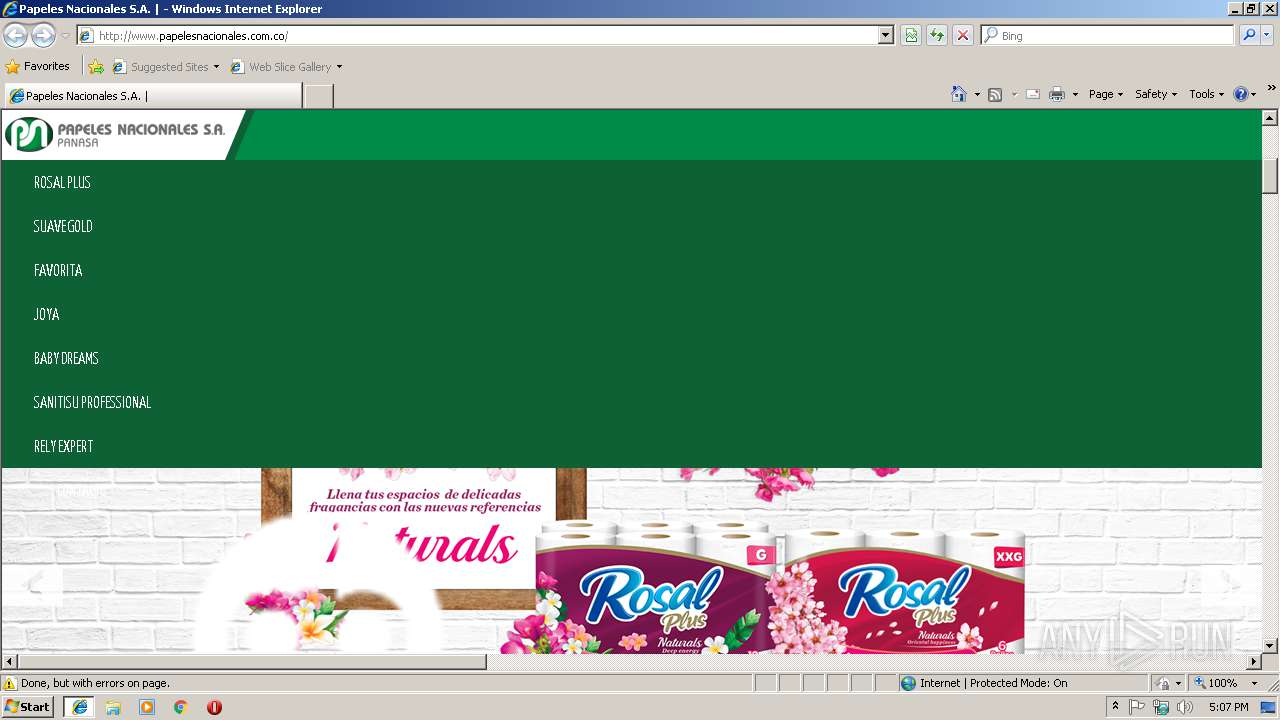Click the RSS Feeds icon
Image resolution: width=1280 pixels, height=720 pixels.
(995, 94)
